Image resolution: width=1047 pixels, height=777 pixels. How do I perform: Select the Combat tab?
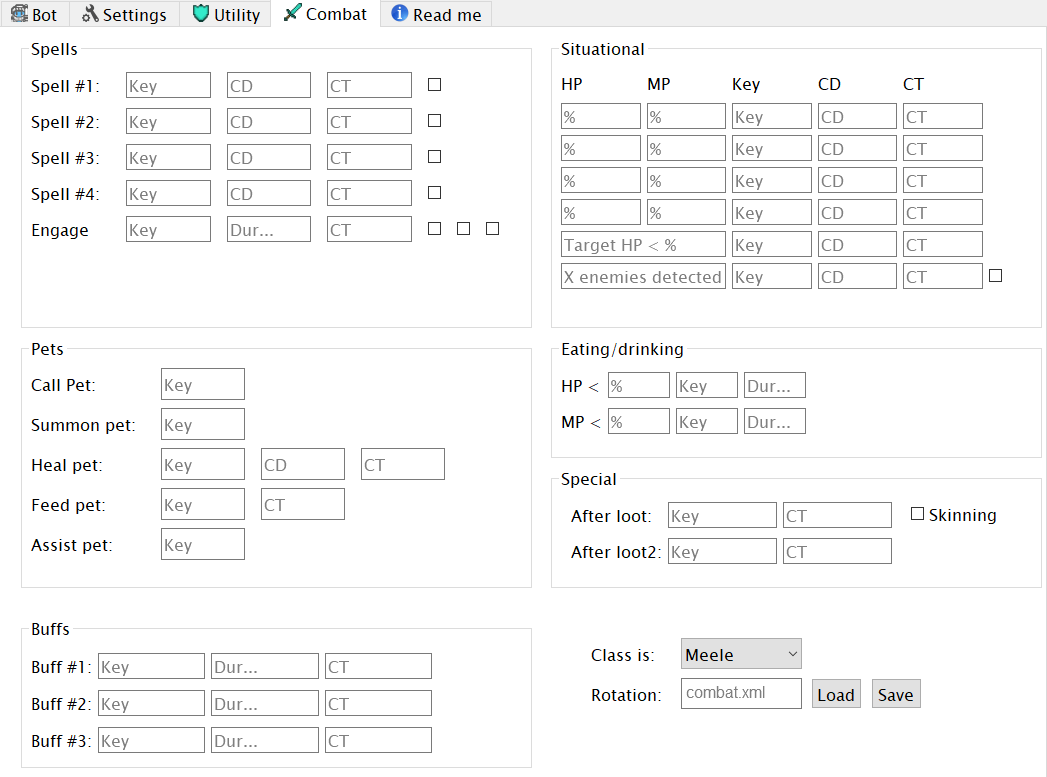click(325, 13)
